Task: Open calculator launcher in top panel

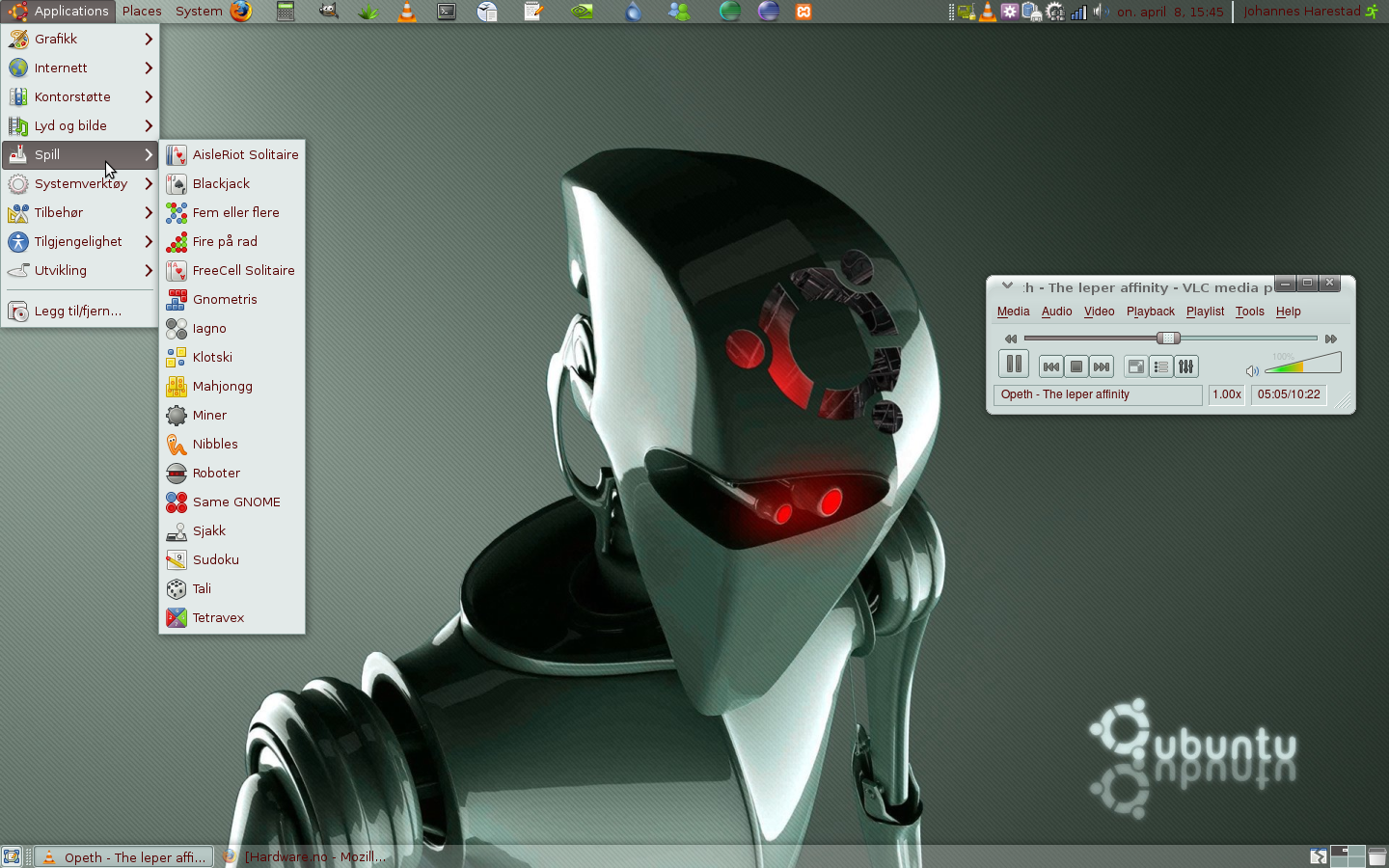Action: (286, 12)
